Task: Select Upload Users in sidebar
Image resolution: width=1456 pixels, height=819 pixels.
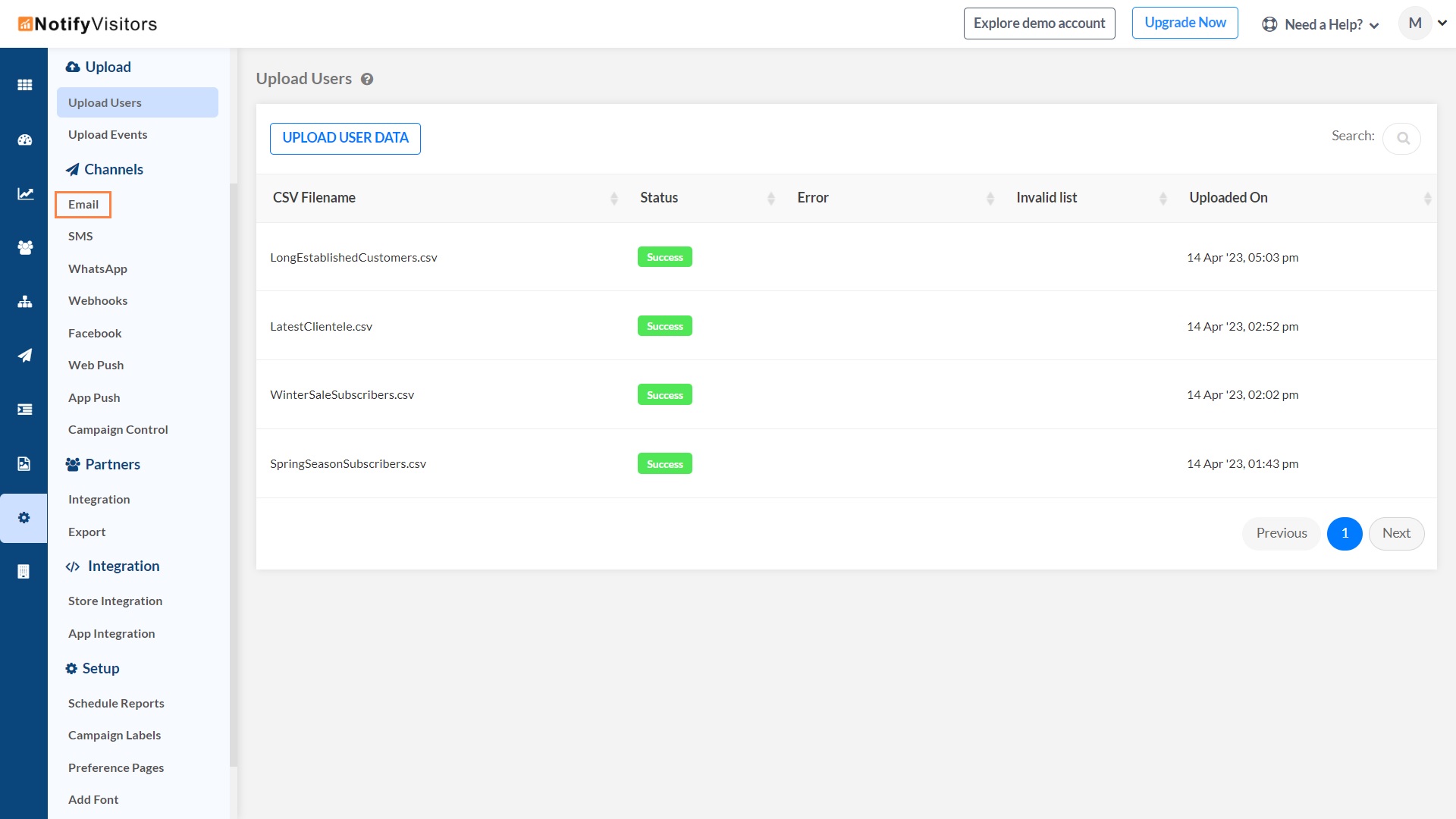Action: 137,102
